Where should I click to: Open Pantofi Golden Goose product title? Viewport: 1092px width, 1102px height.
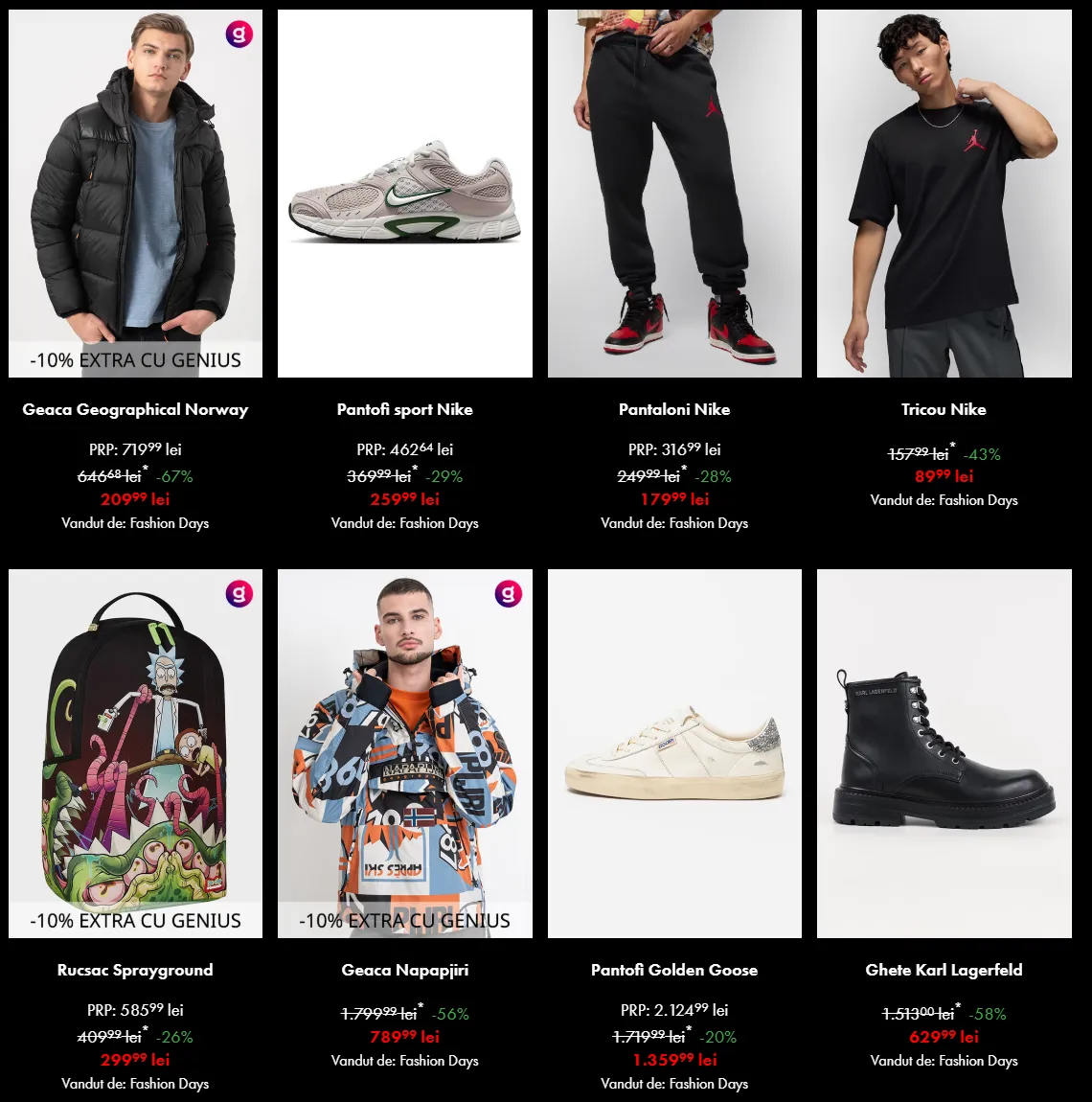tap(674, 970)
